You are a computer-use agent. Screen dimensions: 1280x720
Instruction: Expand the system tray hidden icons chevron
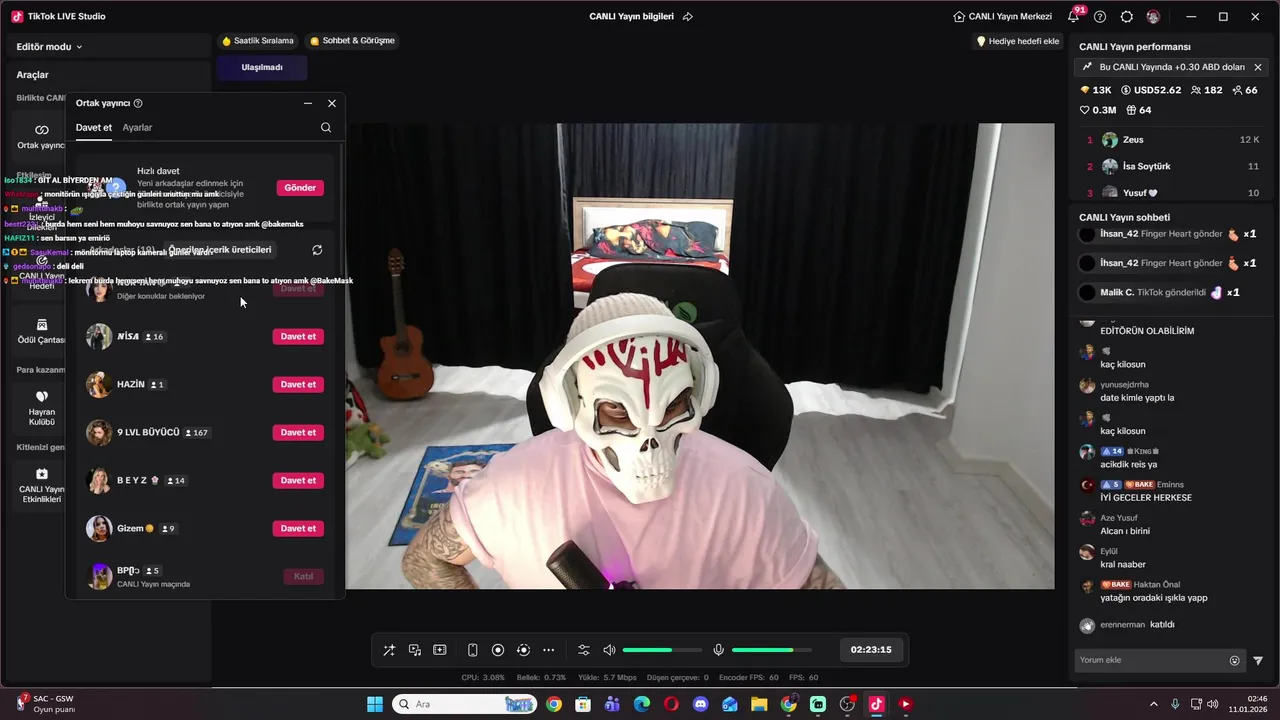(1153, 704)
